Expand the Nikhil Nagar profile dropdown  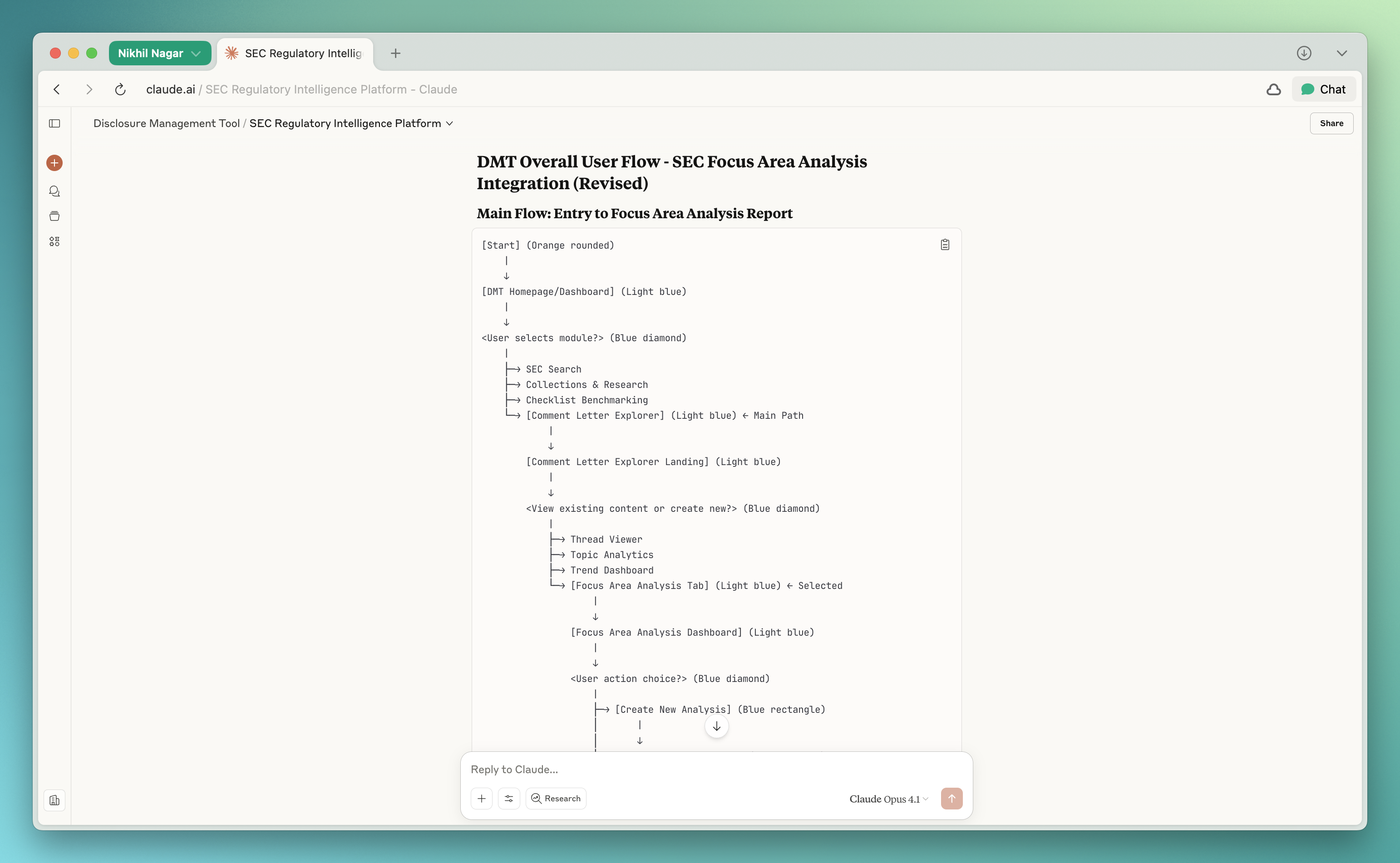[x=159, y=53]
